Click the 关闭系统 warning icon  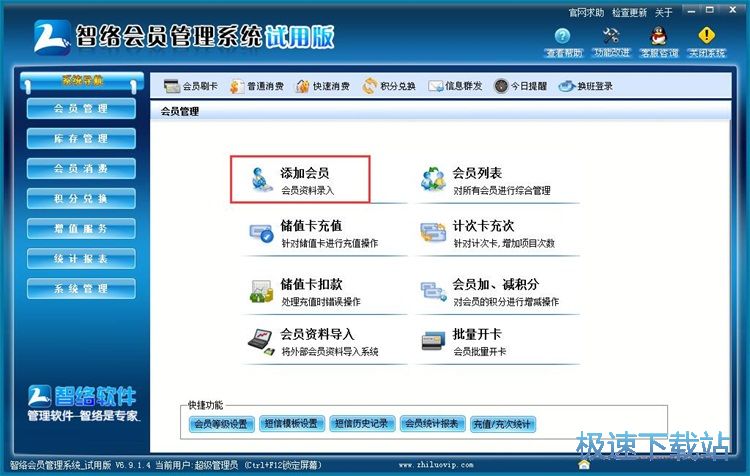[x=706, y=35]
